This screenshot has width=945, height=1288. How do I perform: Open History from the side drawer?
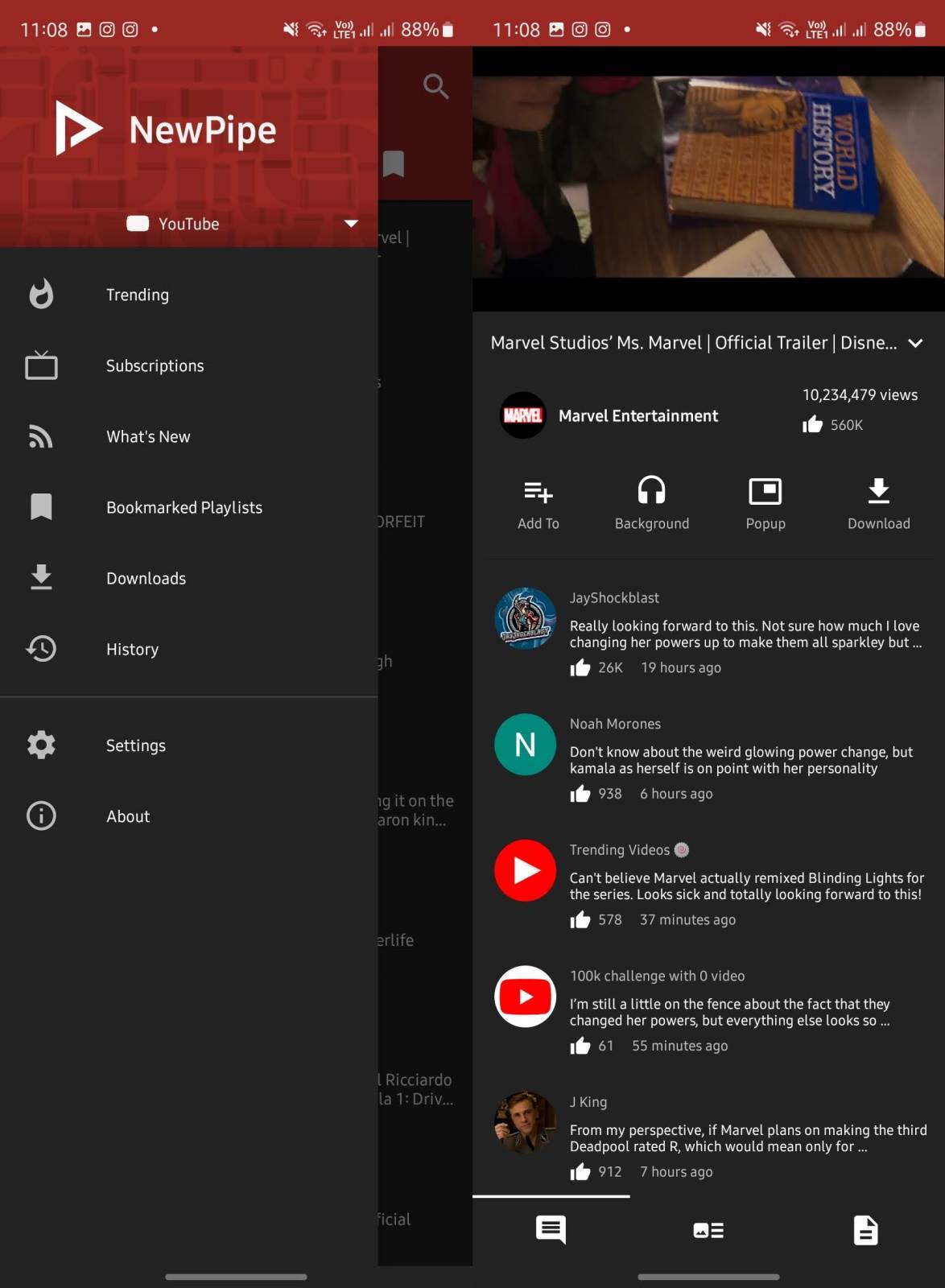pyautogui.click(x=132, y=649)
